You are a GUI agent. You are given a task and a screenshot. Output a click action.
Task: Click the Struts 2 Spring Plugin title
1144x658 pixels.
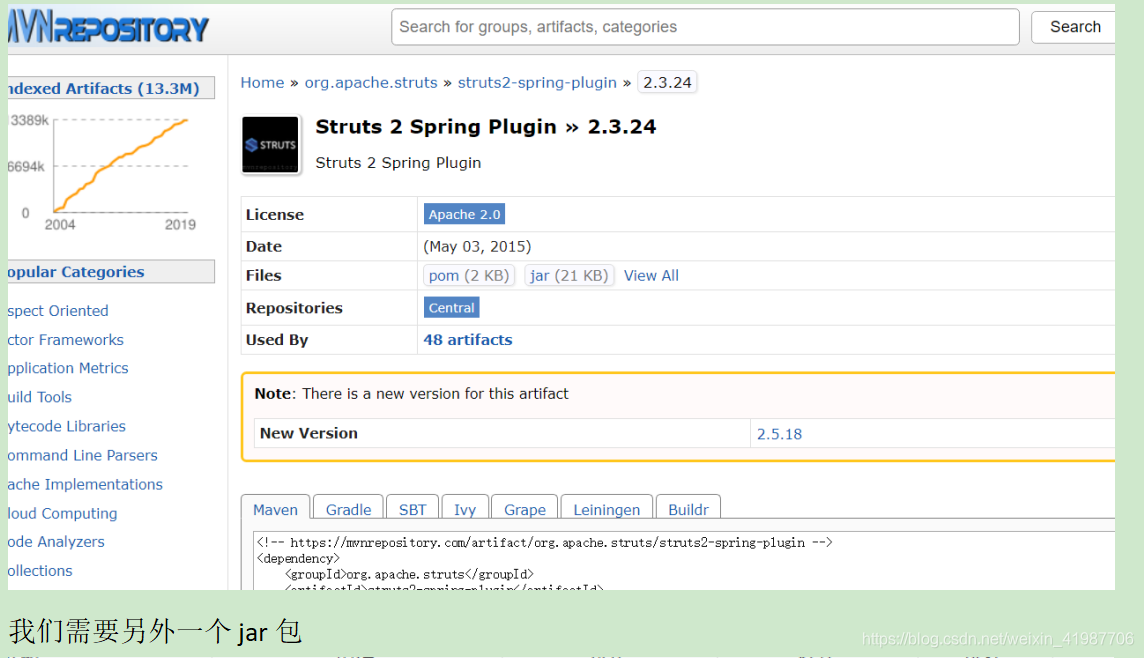pyautogui.click(x=485, y=127)
